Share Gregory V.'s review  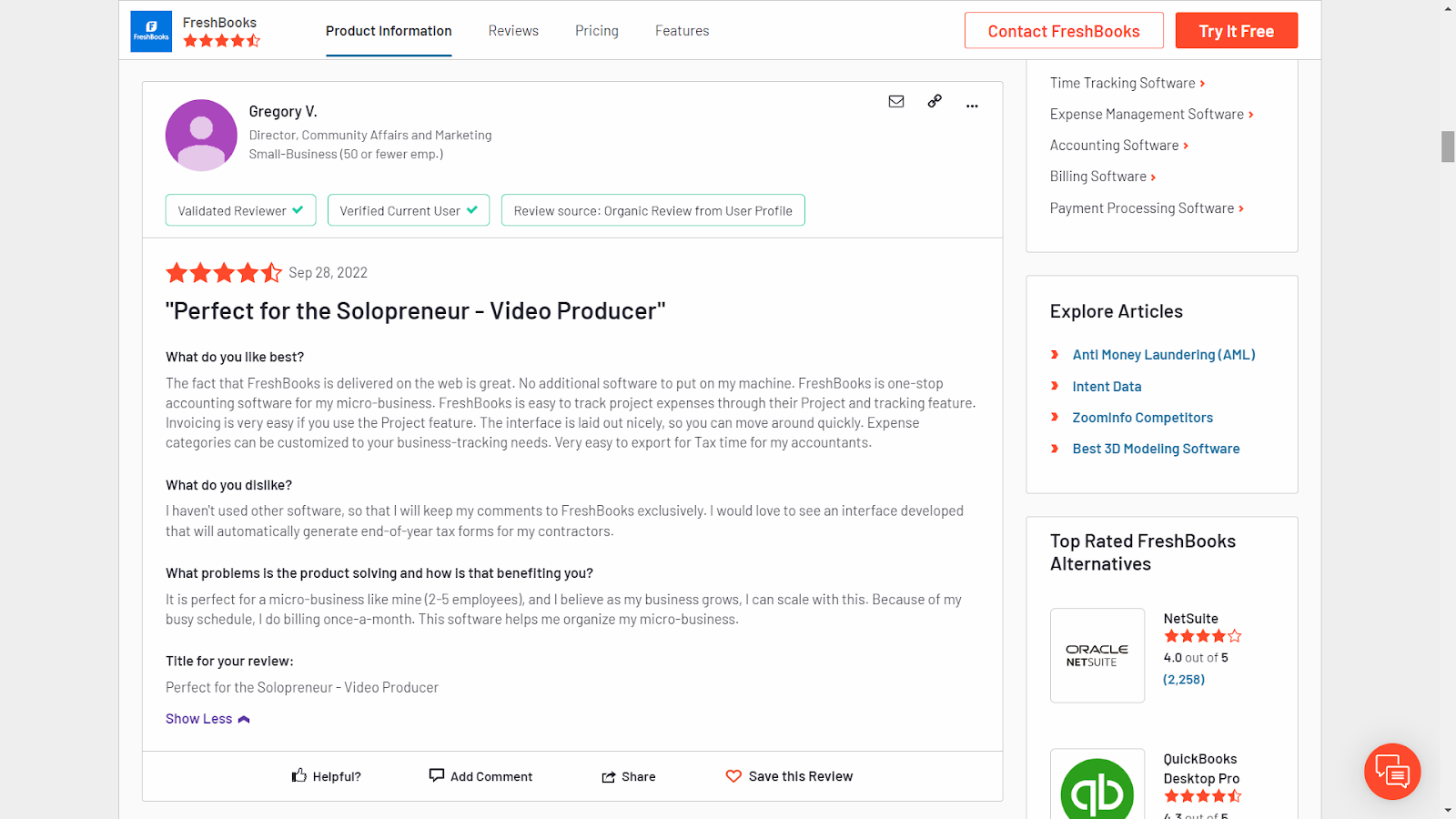(x=629, y=777)
